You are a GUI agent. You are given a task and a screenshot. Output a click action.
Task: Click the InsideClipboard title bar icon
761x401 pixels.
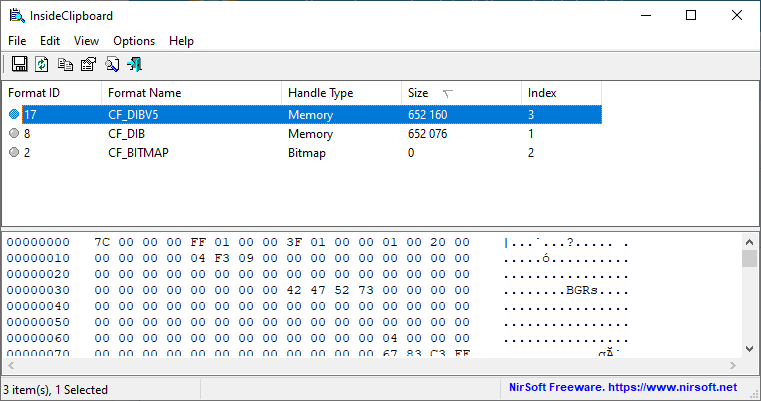(x=16, y=15)
